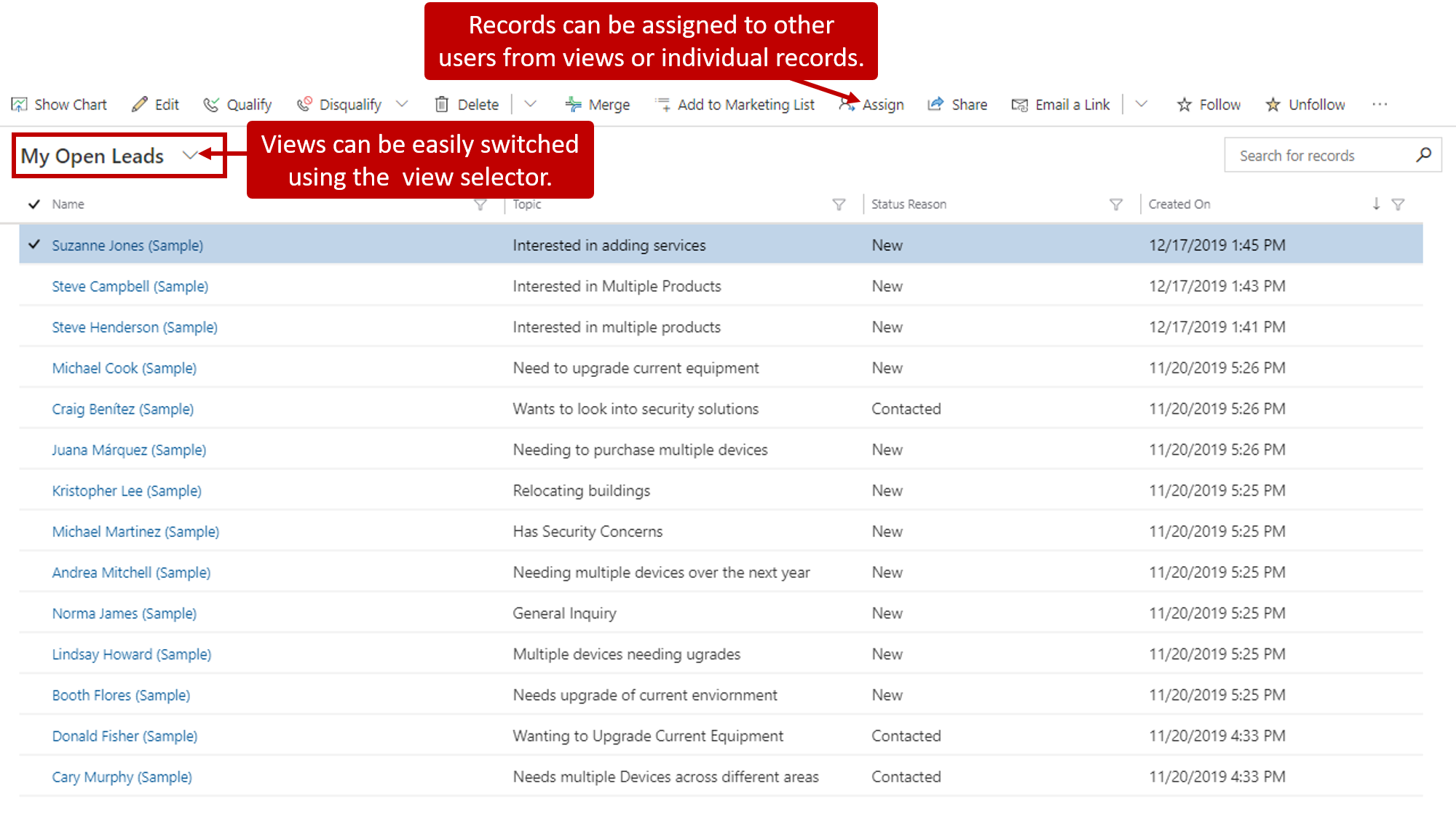Open Norma James (Sample) lead
1456x823 pixels.
coord(124,613)
